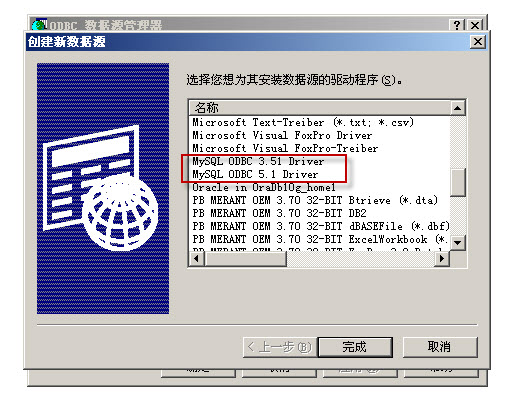Screen dimensions: 505x397
Task: Select PB MERANT OEM 3.70 ExcelWorkbook driver
Action: click(320, 239)
